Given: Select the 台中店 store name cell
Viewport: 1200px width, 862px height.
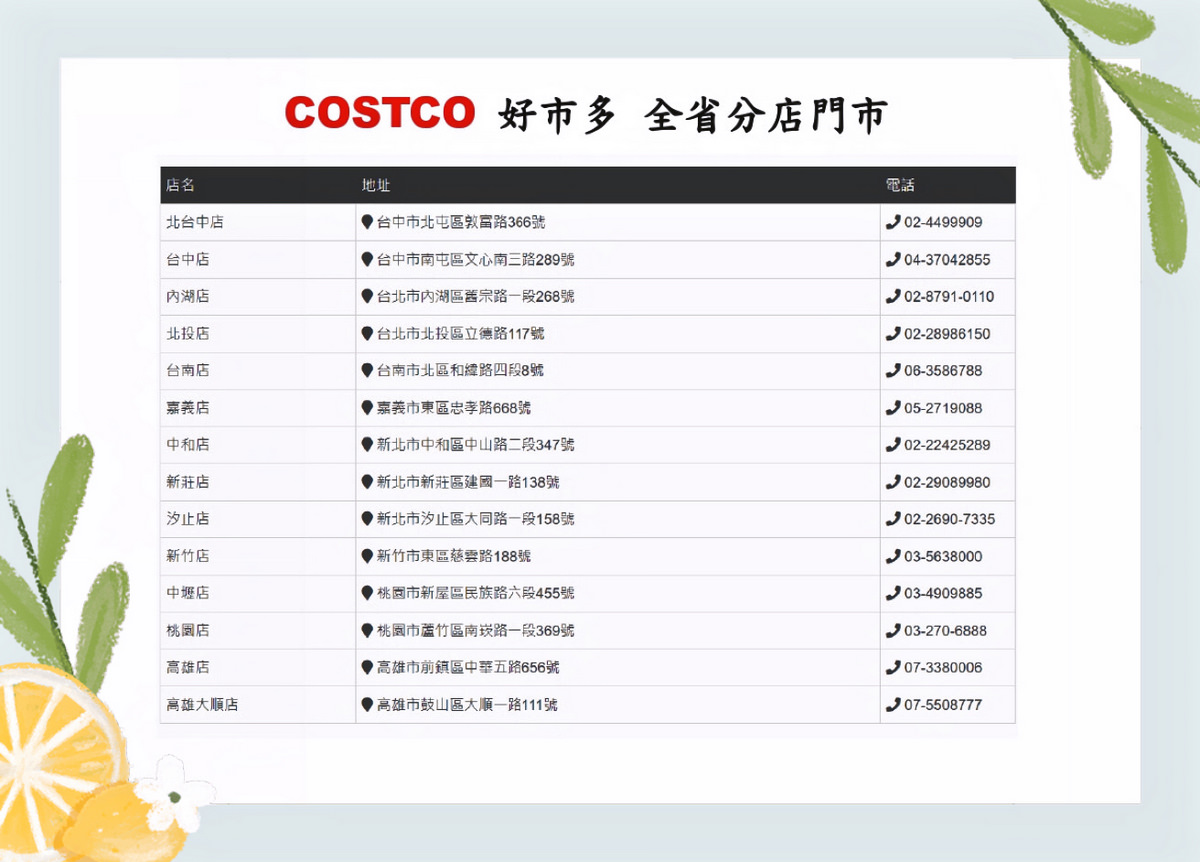Looking at the screenshot, I should [x=258, y=259].
